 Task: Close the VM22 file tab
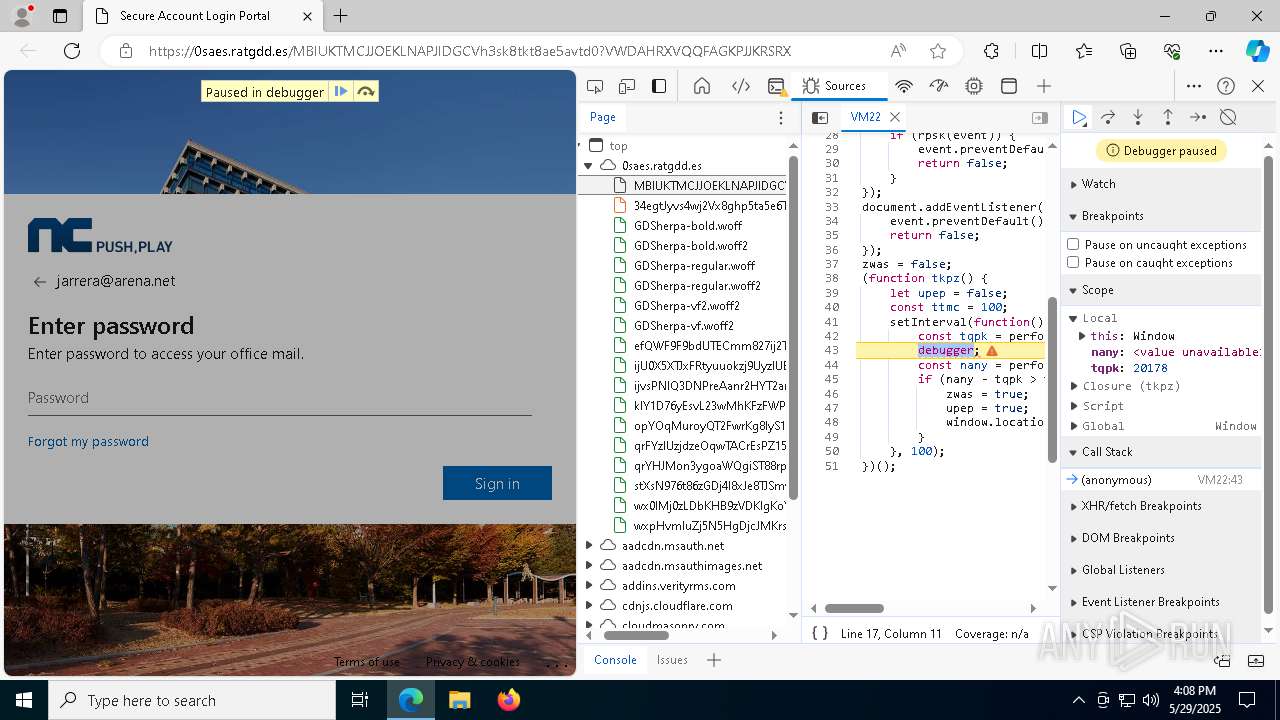[896, 118]
